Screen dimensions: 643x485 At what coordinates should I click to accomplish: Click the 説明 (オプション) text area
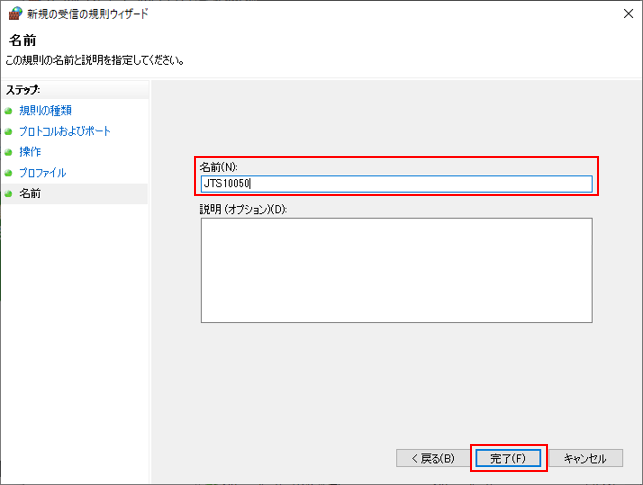click(397, 270)
